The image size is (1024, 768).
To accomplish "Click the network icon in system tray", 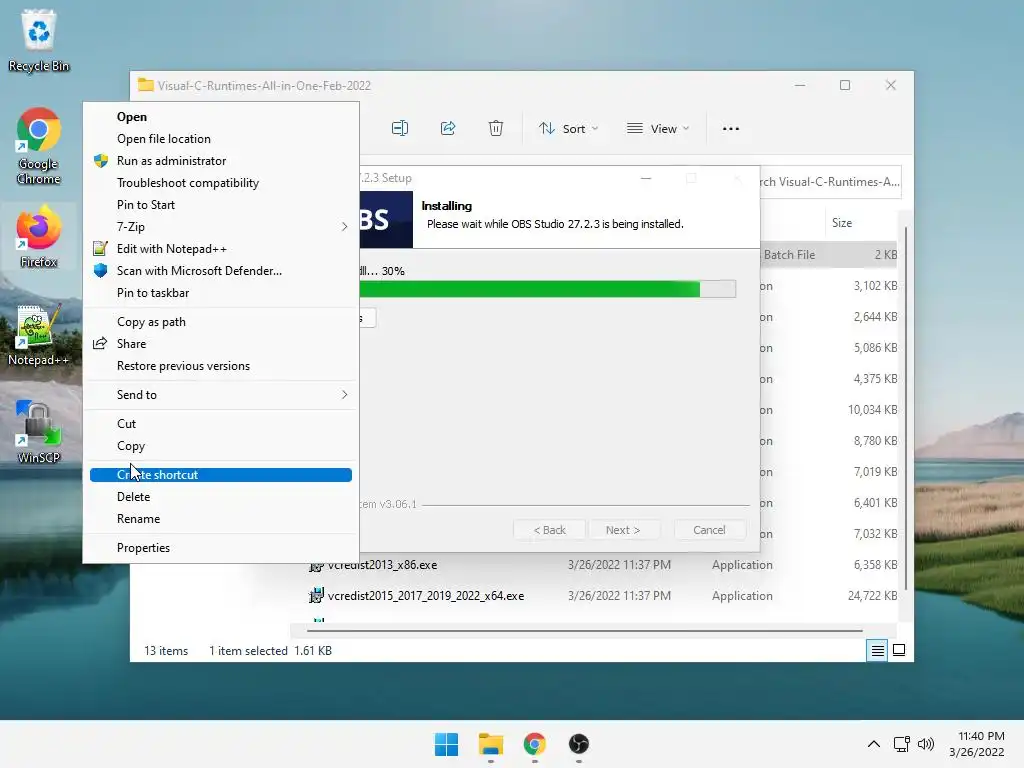I will tap(902, 744).
